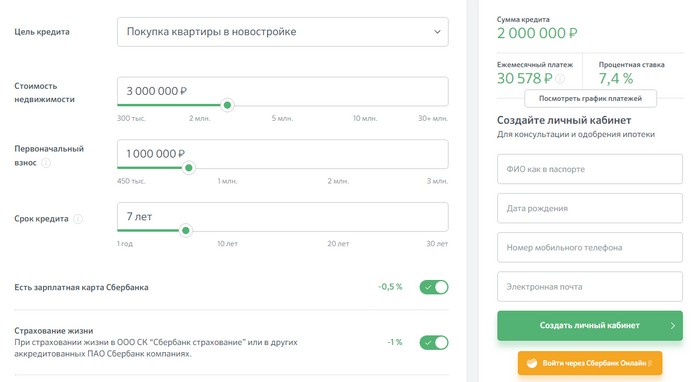Click the interest rate value '7,4 %'
Image resolution: width=700 pixels, height=382 pixels.
616,79
